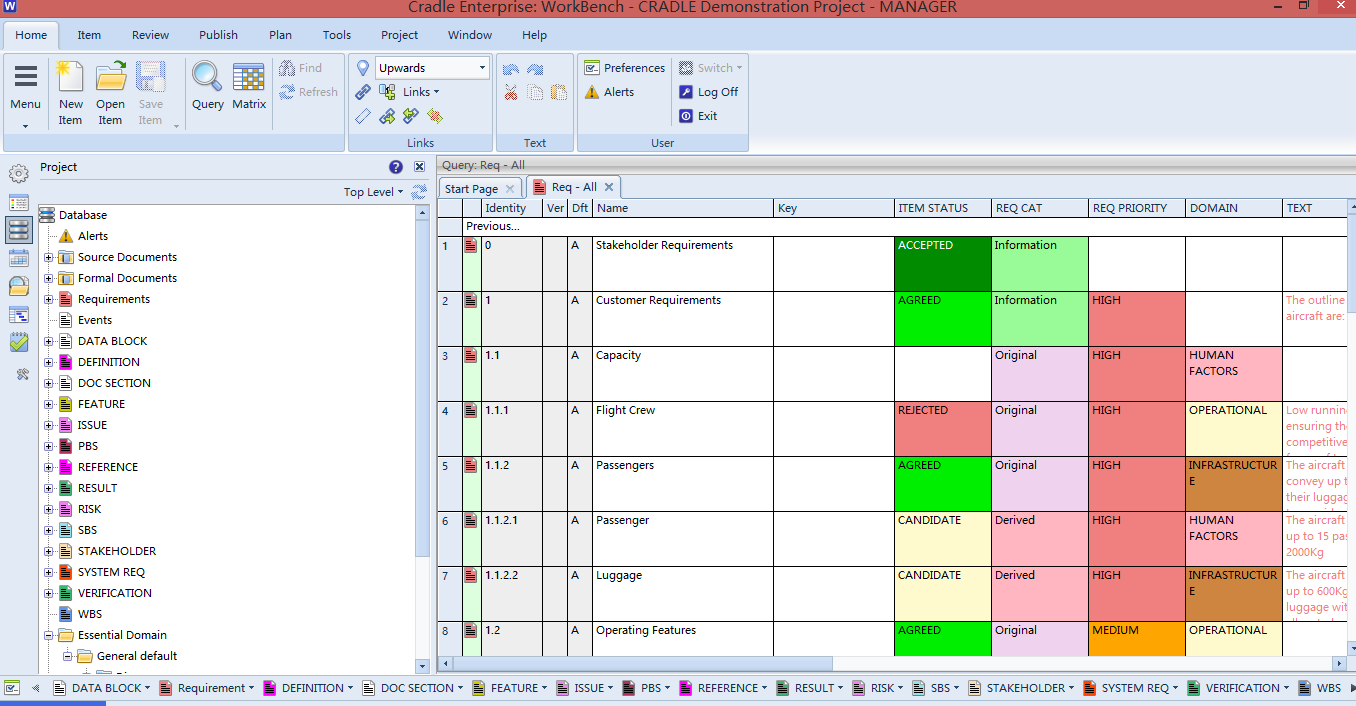
Task: Expand the Source Documents tree node
Action: [x=49, y=257]
